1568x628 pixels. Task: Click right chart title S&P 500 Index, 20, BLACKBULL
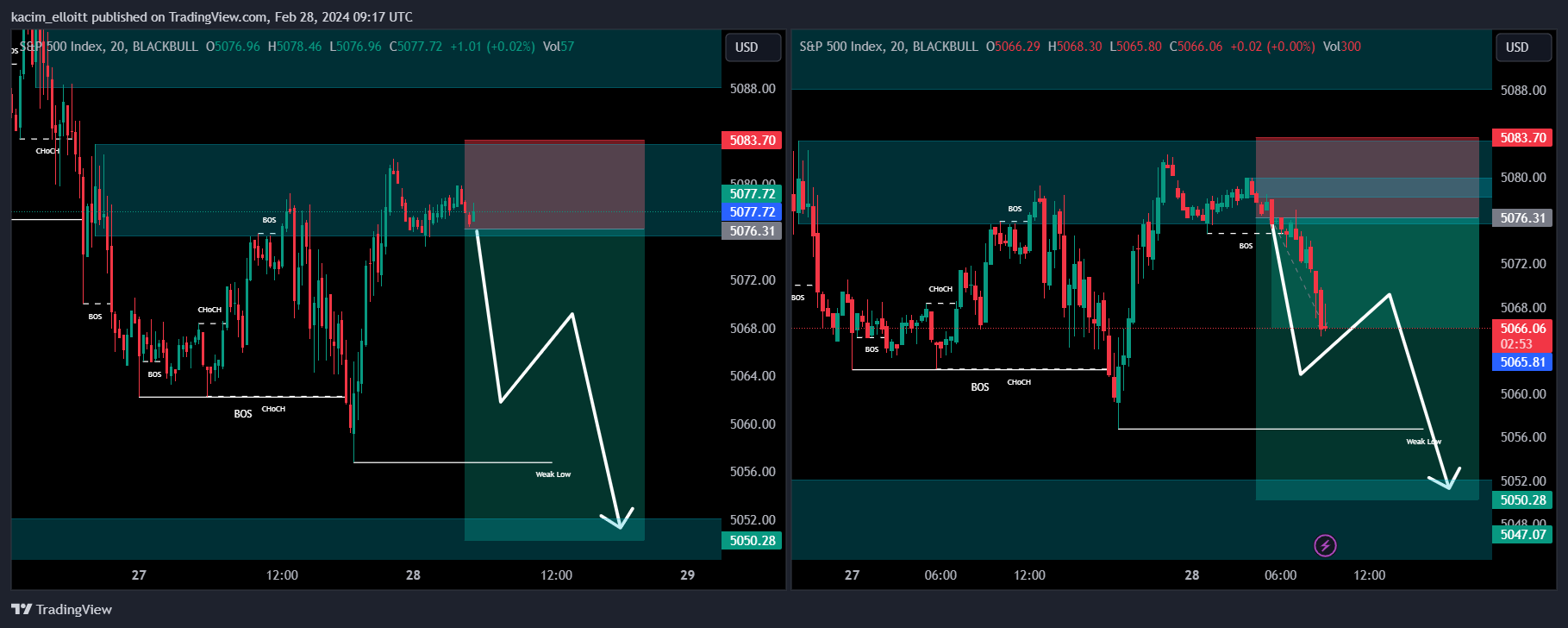[x=889, y=47]
